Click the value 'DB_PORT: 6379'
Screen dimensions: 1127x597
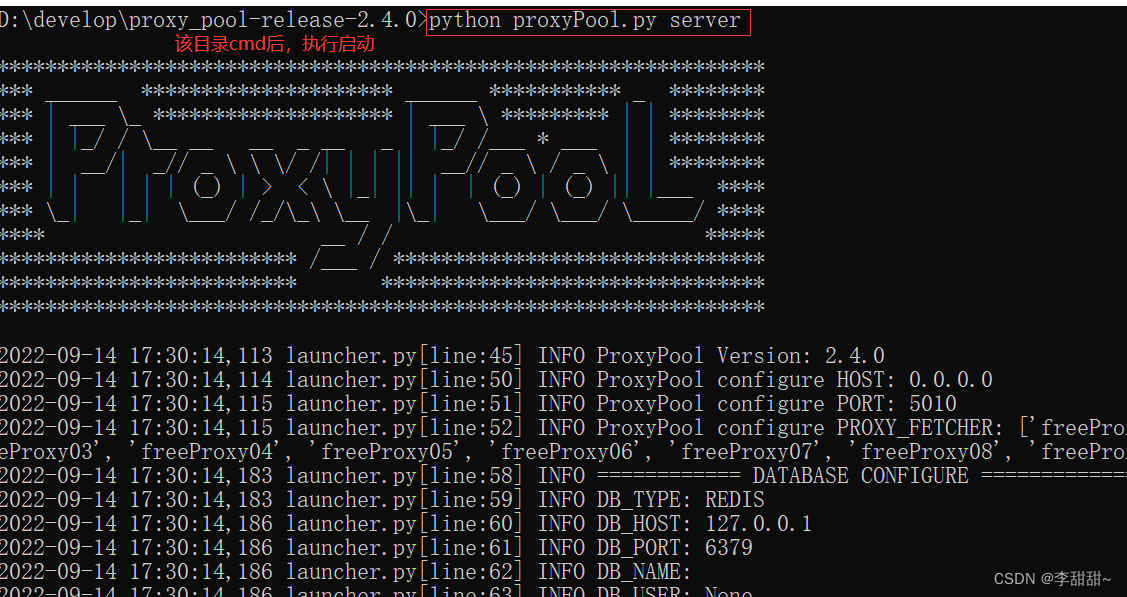tap(674, 547)
